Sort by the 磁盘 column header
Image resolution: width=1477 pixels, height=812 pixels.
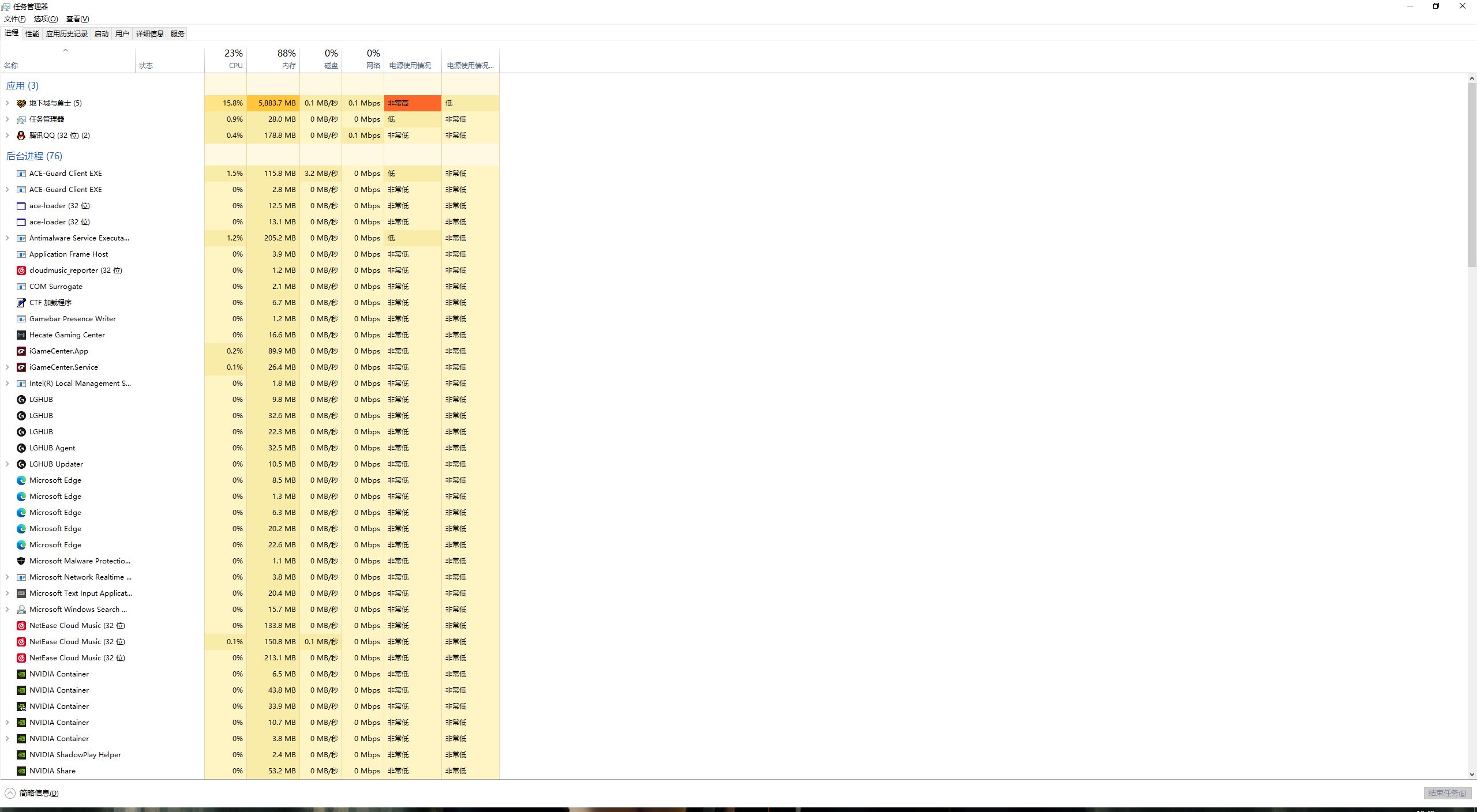(x=321, y=59)
